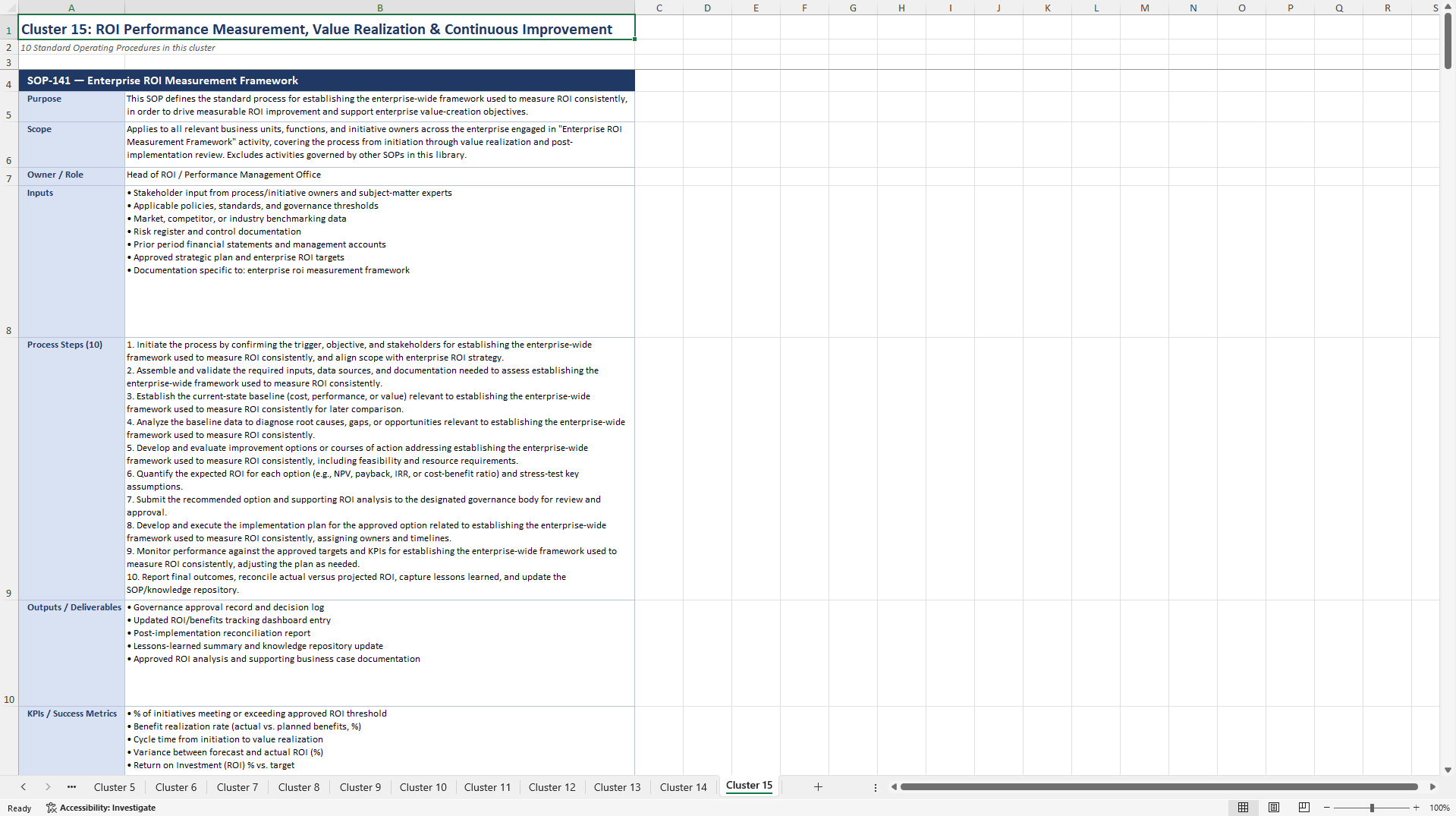
Task: Open hidden sheet list ellipsis
Action: click(x=71, y=787)
